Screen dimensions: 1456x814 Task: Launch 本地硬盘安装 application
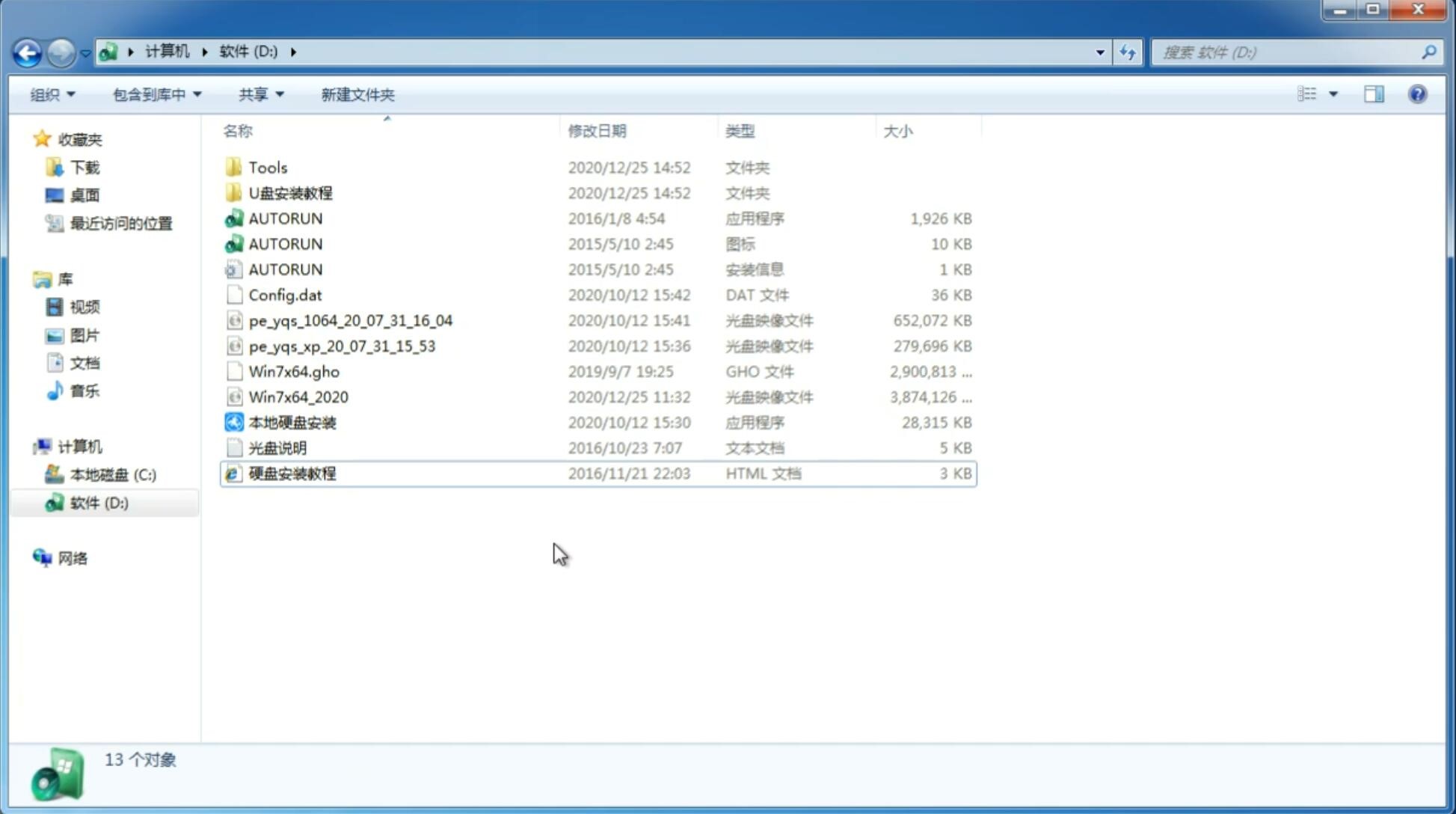291,422
